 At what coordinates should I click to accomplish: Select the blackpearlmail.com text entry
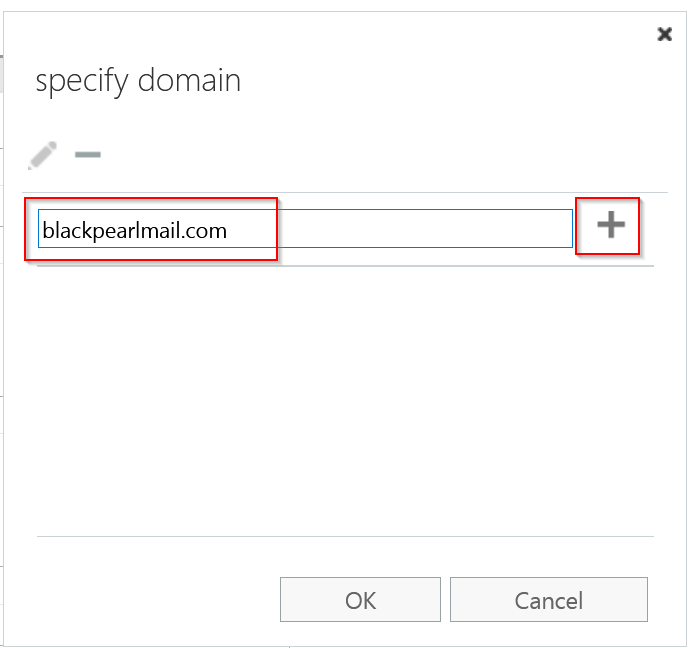point(135,231)
